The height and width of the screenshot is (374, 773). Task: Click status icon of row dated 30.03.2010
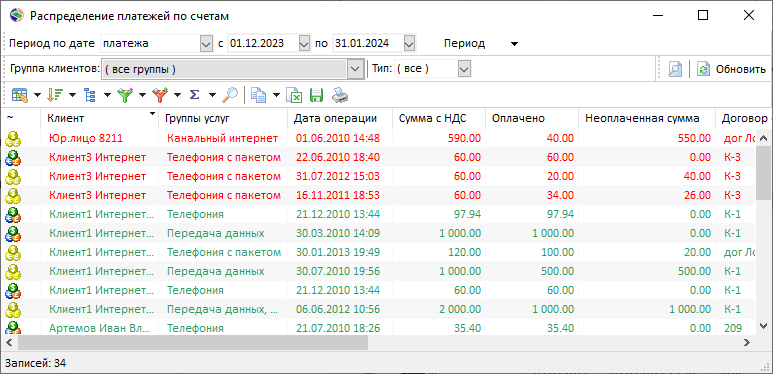point(13,233)
